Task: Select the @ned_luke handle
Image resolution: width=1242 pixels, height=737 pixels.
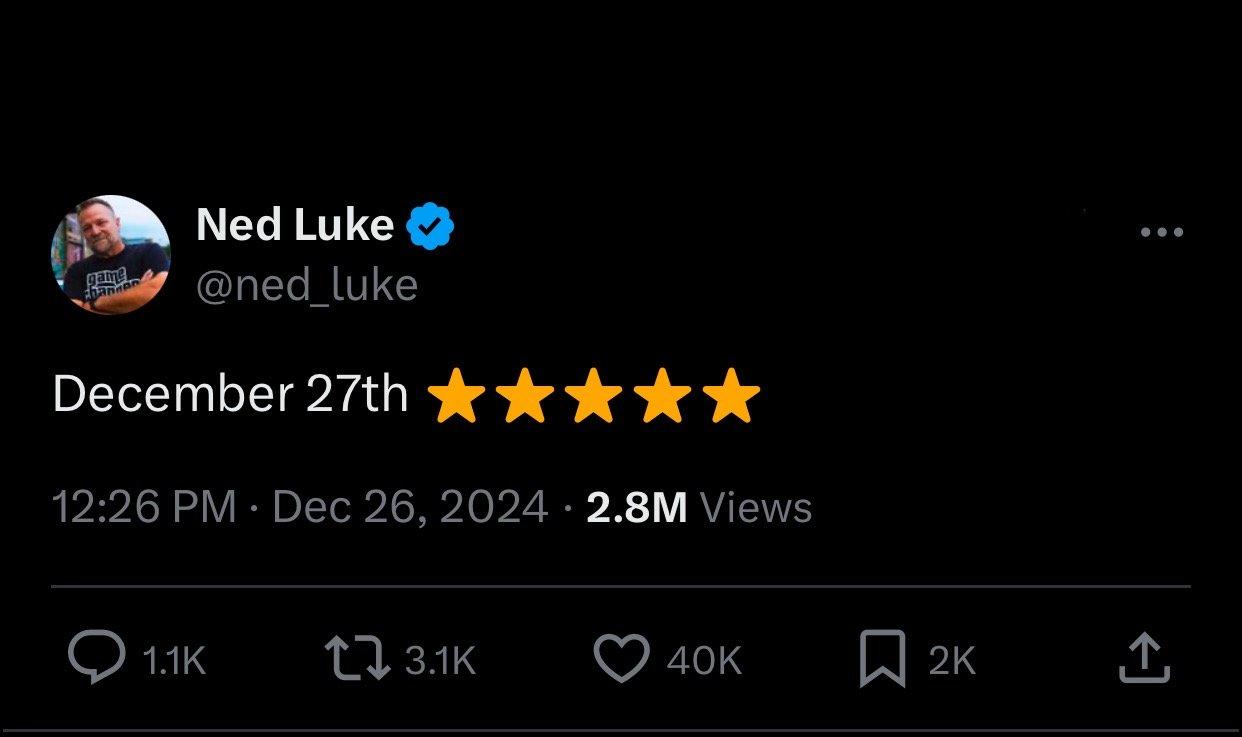Action: [307, 284]
